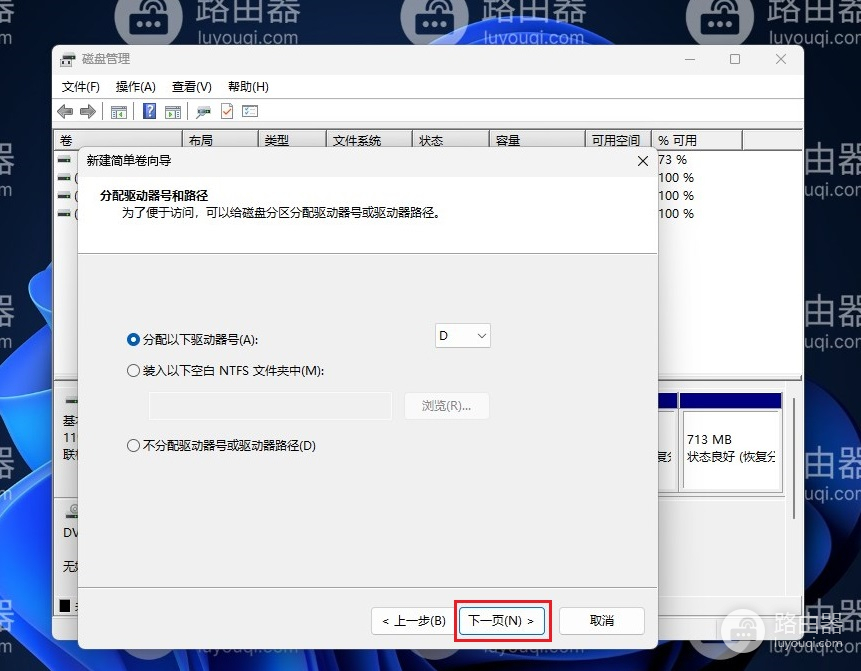Image resolution: width=861 pixels, height=671 pixels.
Task: Close the 新建简单卷向导 dialog
Action: click(x=642, y=161)
